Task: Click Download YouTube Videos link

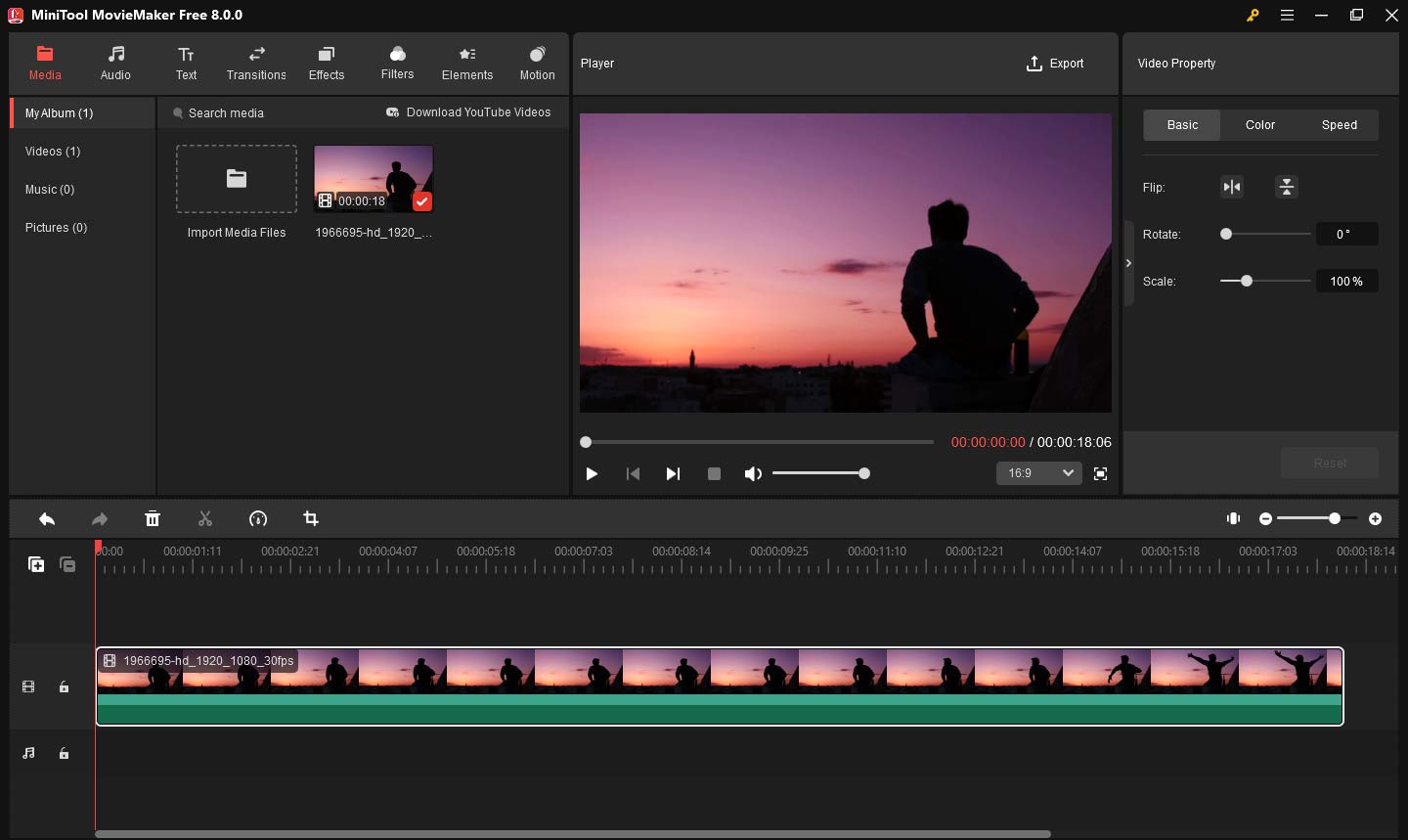Action: pyautogui.click(x=468, y=112)
